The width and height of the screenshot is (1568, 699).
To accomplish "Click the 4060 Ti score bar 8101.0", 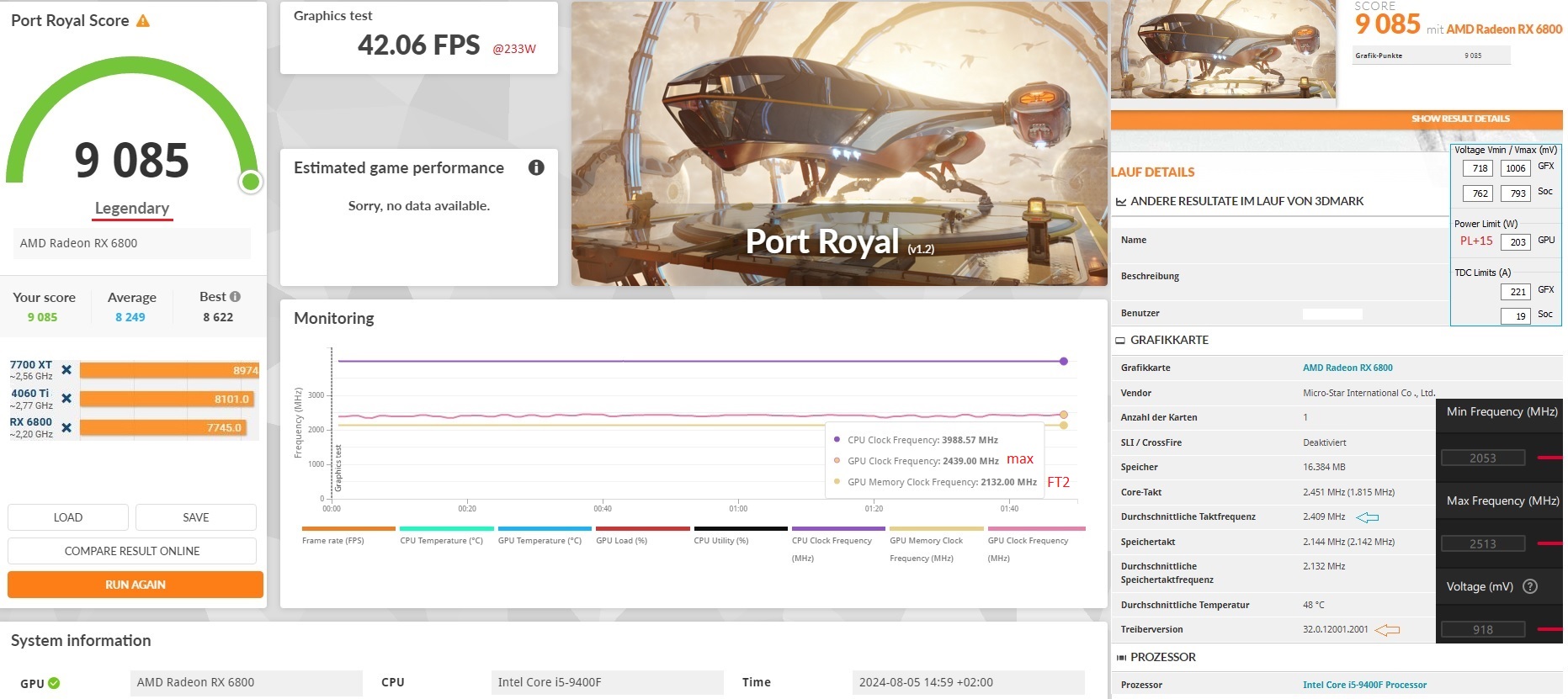I will 167,399.
